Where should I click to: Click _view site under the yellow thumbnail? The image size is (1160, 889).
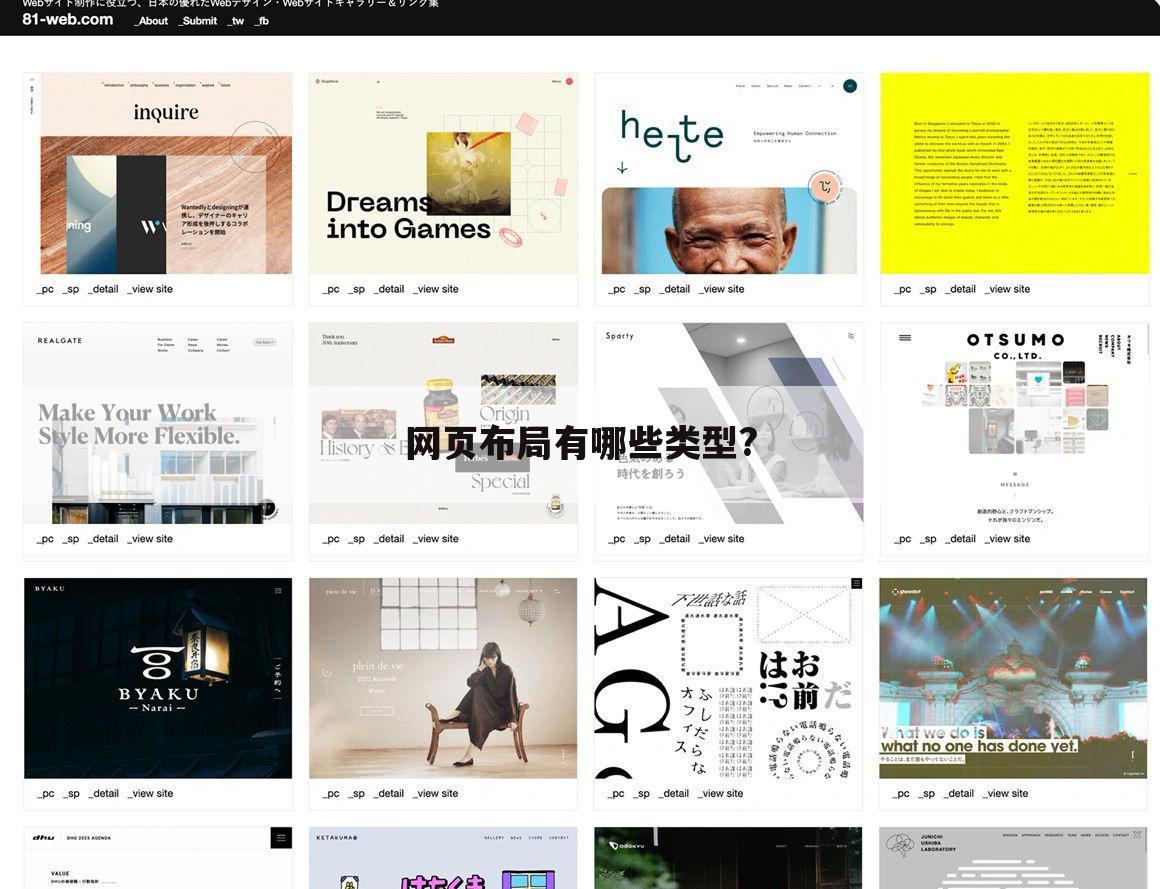(1006, 289)
